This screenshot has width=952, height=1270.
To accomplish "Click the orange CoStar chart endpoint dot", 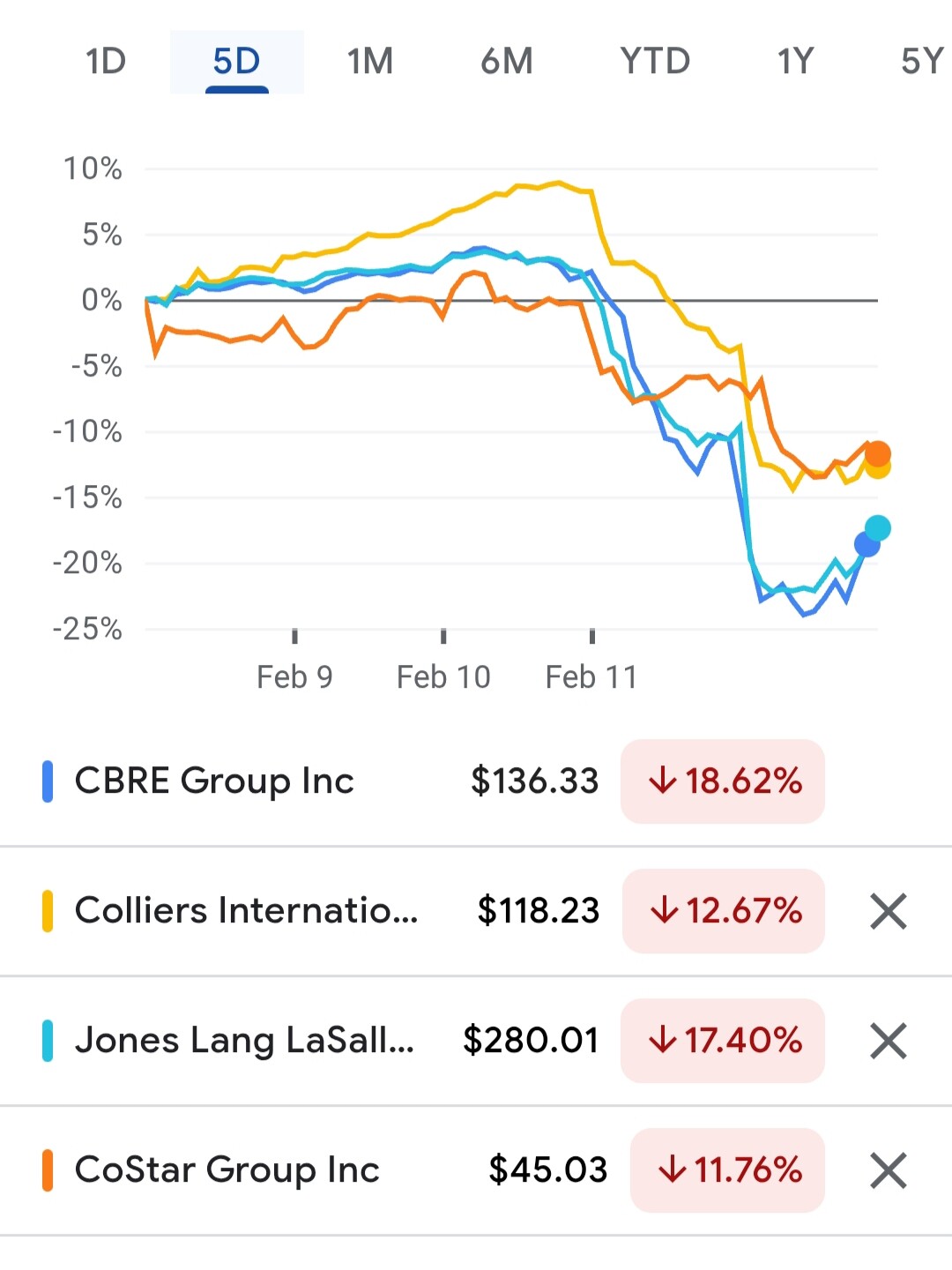I will [878, 454].
